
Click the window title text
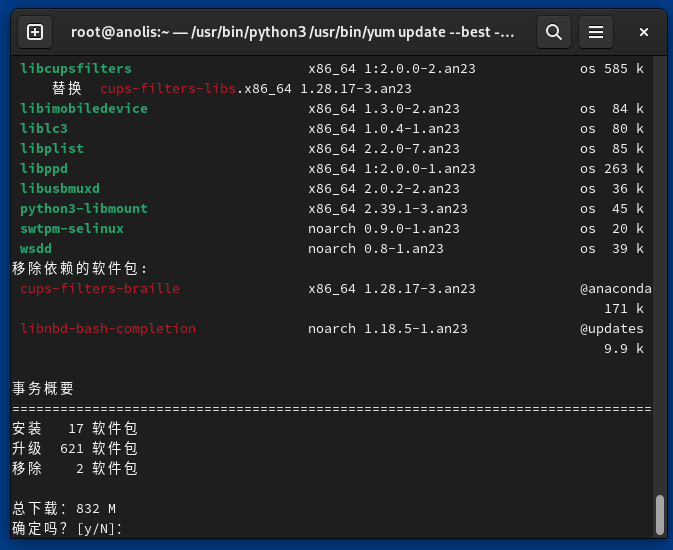(293, 32)
